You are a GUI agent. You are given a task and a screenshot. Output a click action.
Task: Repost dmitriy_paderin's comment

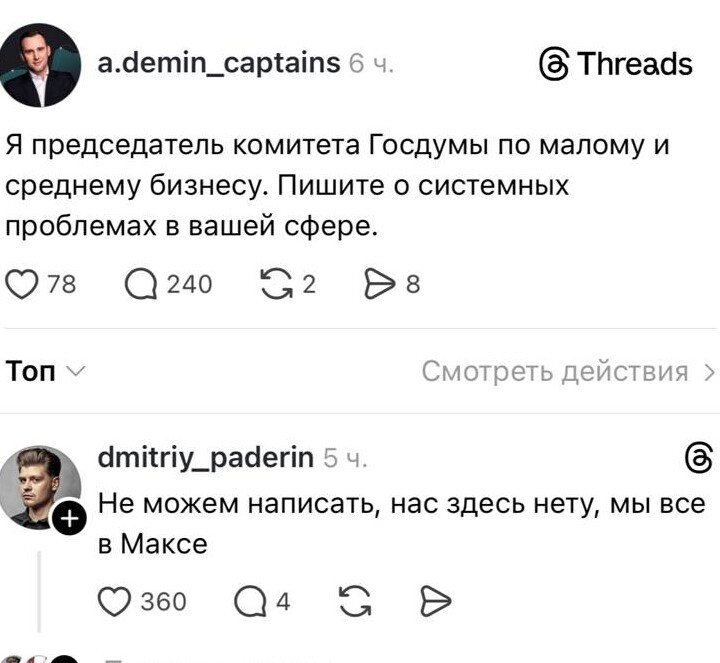(352, 600)
